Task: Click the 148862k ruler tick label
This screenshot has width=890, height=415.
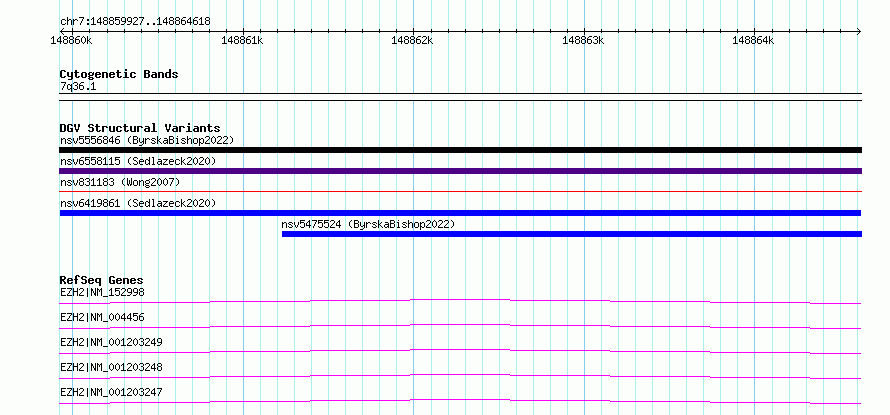Action: tap(413, 40)
